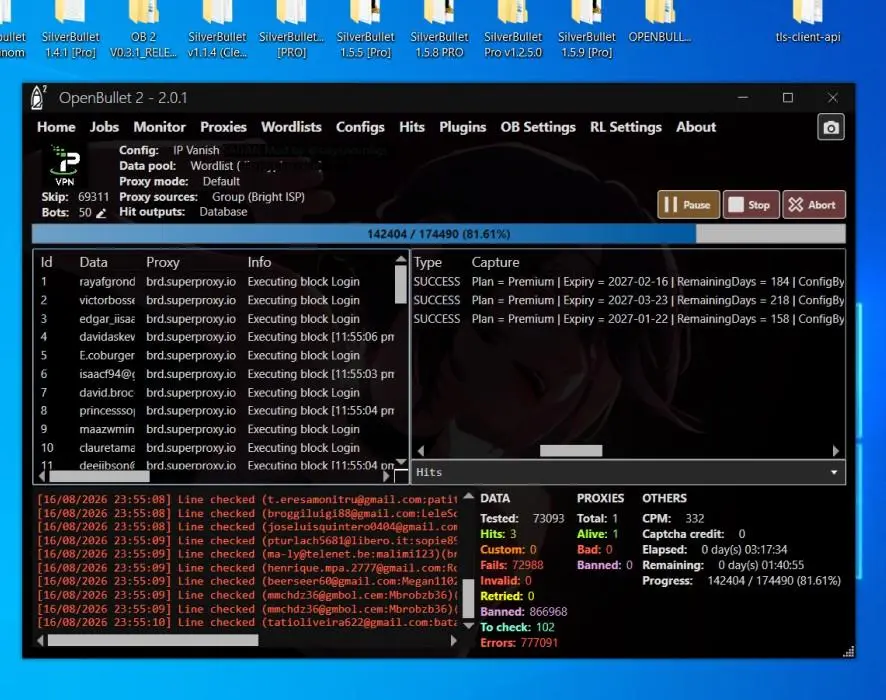The image size is (886, 700).
Task: Click capture panel scroll-left arrow
Action: 420,450
